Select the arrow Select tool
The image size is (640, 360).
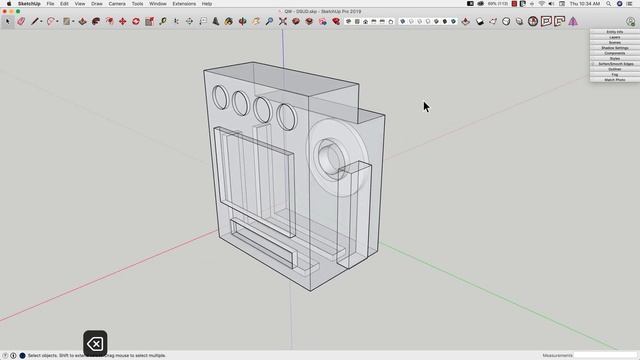tap(7, 21)
